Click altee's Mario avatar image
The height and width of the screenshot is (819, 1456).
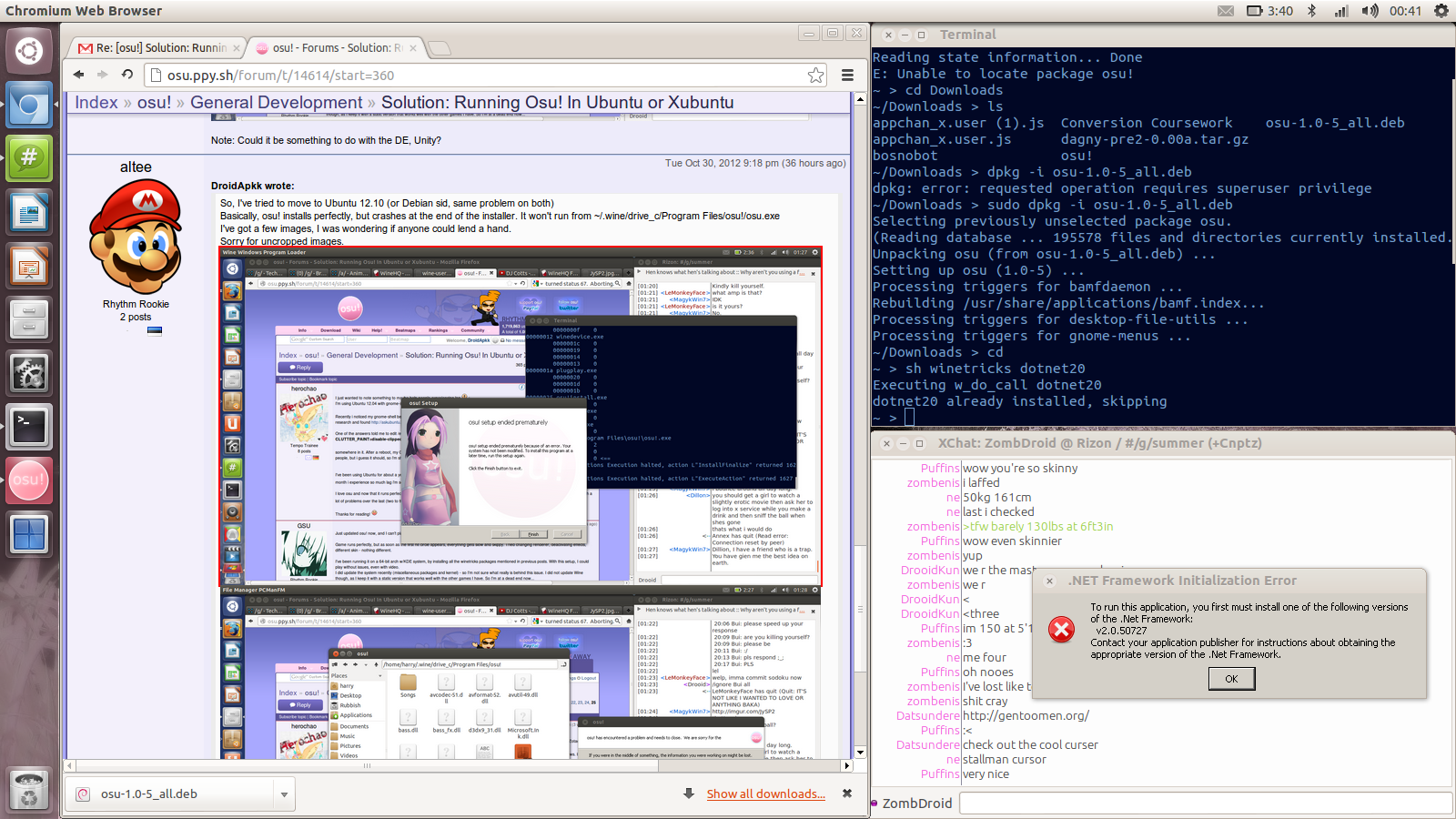pos(136,236)
